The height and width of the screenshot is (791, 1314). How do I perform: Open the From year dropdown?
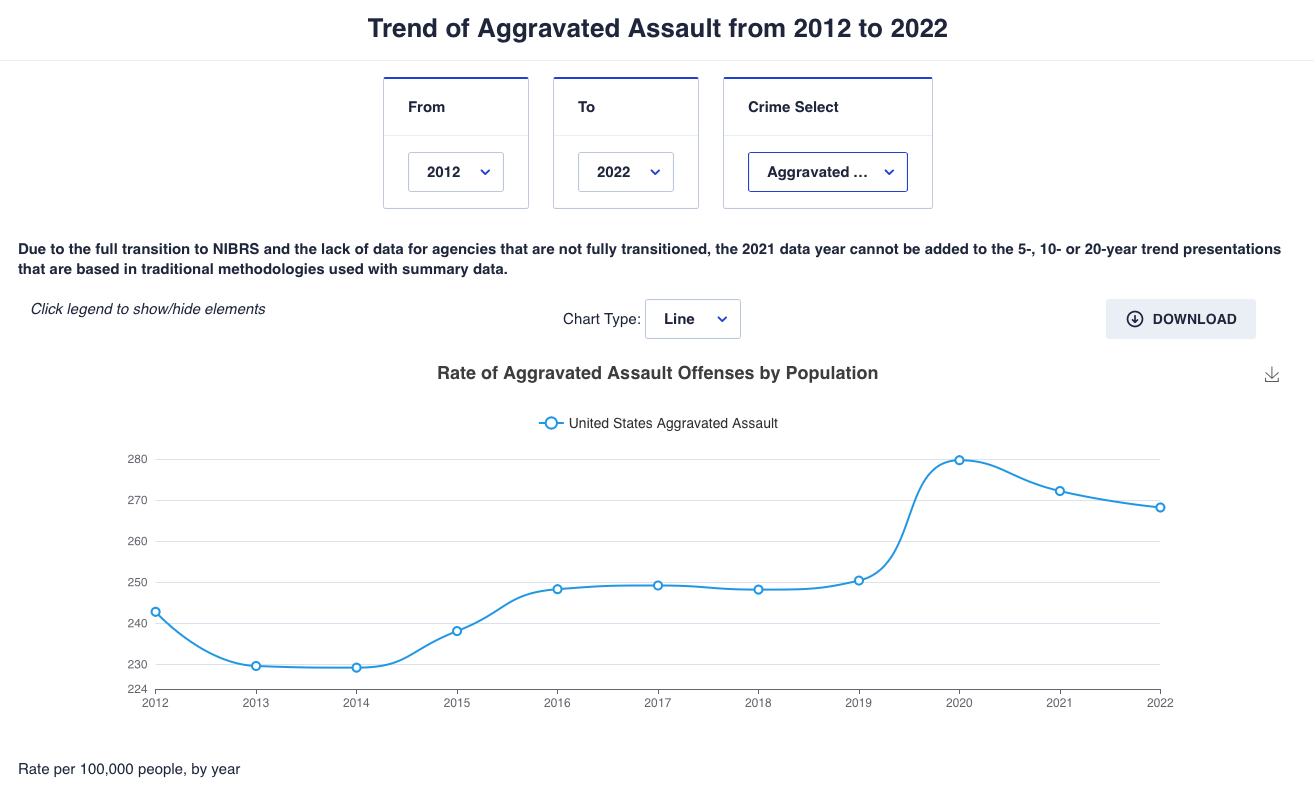pyautogui.click(x=456, y=172)
